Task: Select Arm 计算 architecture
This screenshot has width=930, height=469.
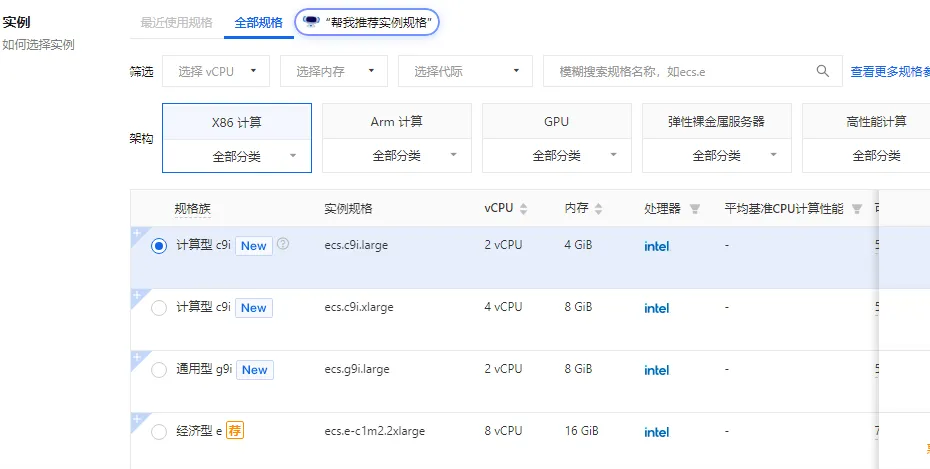Action: pyautogui.click(x=397, y=122)
